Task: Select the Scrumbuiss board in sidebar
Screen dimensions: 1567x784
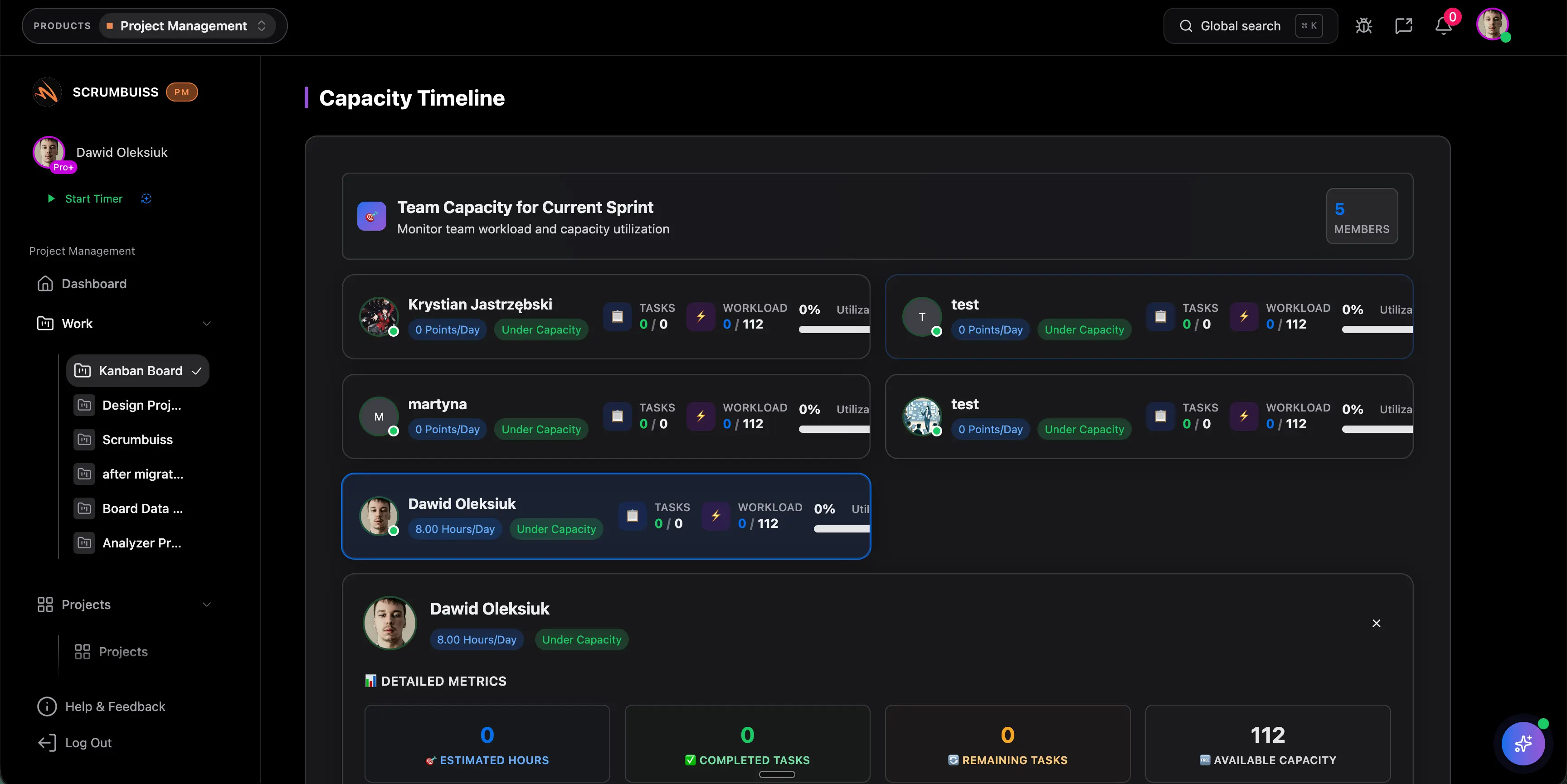Action: pyautogui.click(x=137, y=439)
